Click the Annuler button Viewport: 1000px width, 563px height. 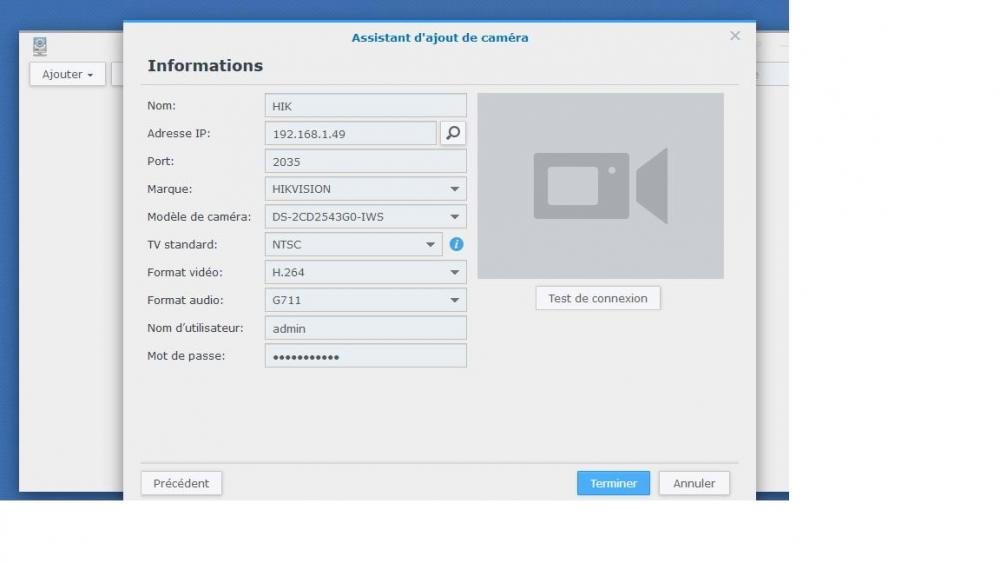[x=694, y=483]
